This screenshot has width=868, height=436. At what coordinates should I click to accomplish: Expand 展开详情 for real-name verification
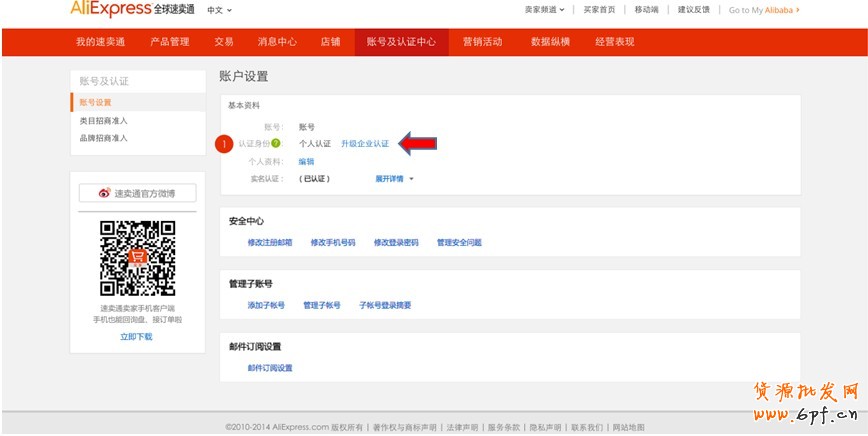394,179
